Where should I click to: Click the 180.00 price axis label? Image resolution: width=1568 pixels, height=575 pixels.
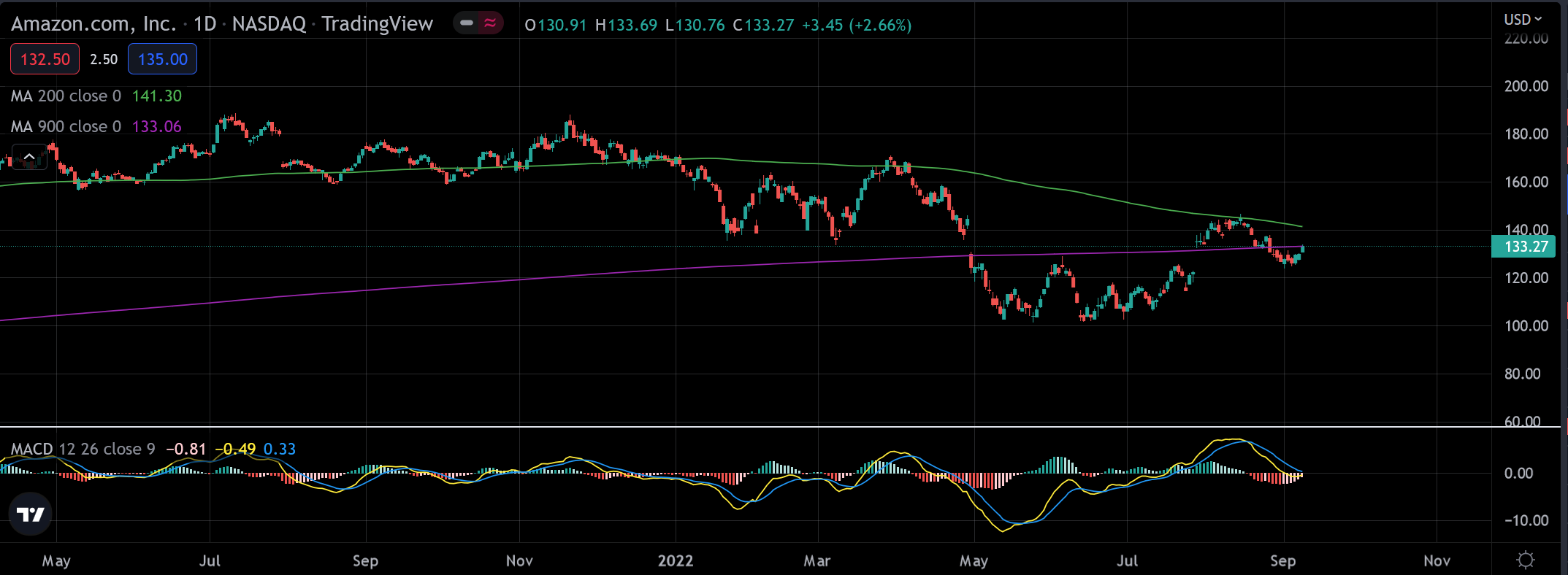[x=1526, y=134]
